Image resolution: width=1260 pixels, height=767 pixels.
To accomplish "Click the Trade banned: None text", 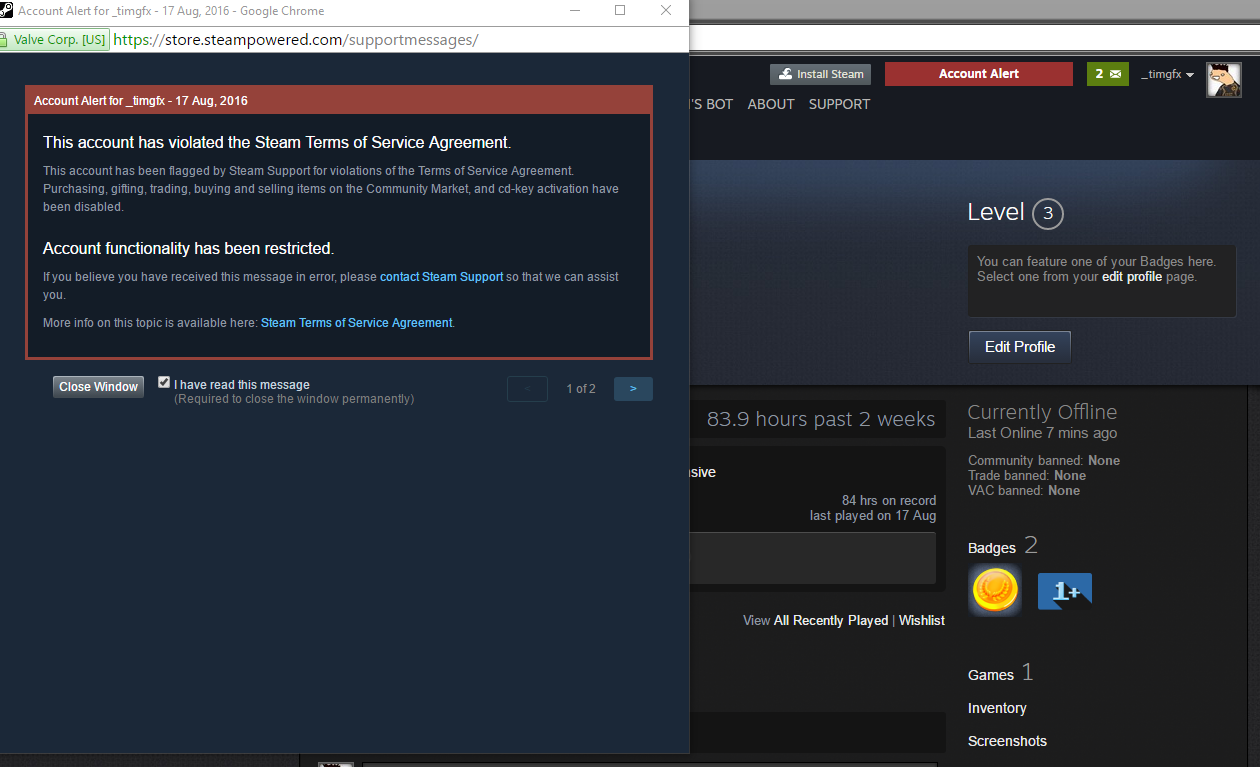I will click(1027, 476).
